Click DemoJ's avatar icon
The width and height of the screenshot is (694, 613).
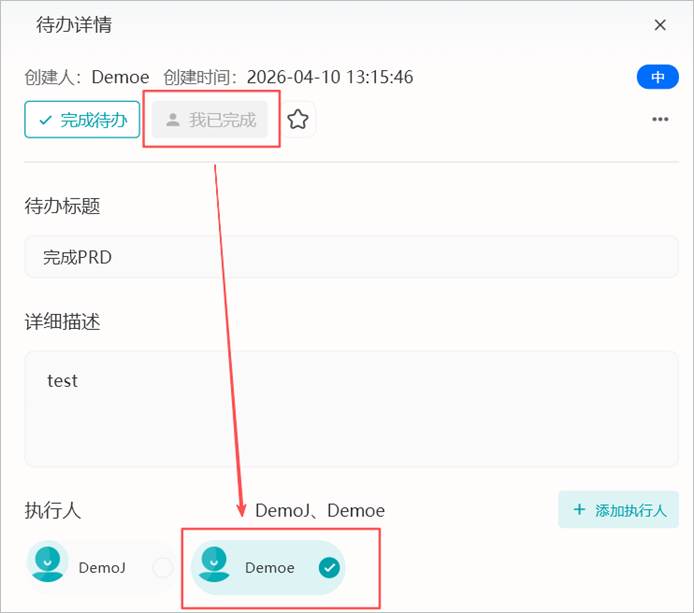[x=48, y=563]
